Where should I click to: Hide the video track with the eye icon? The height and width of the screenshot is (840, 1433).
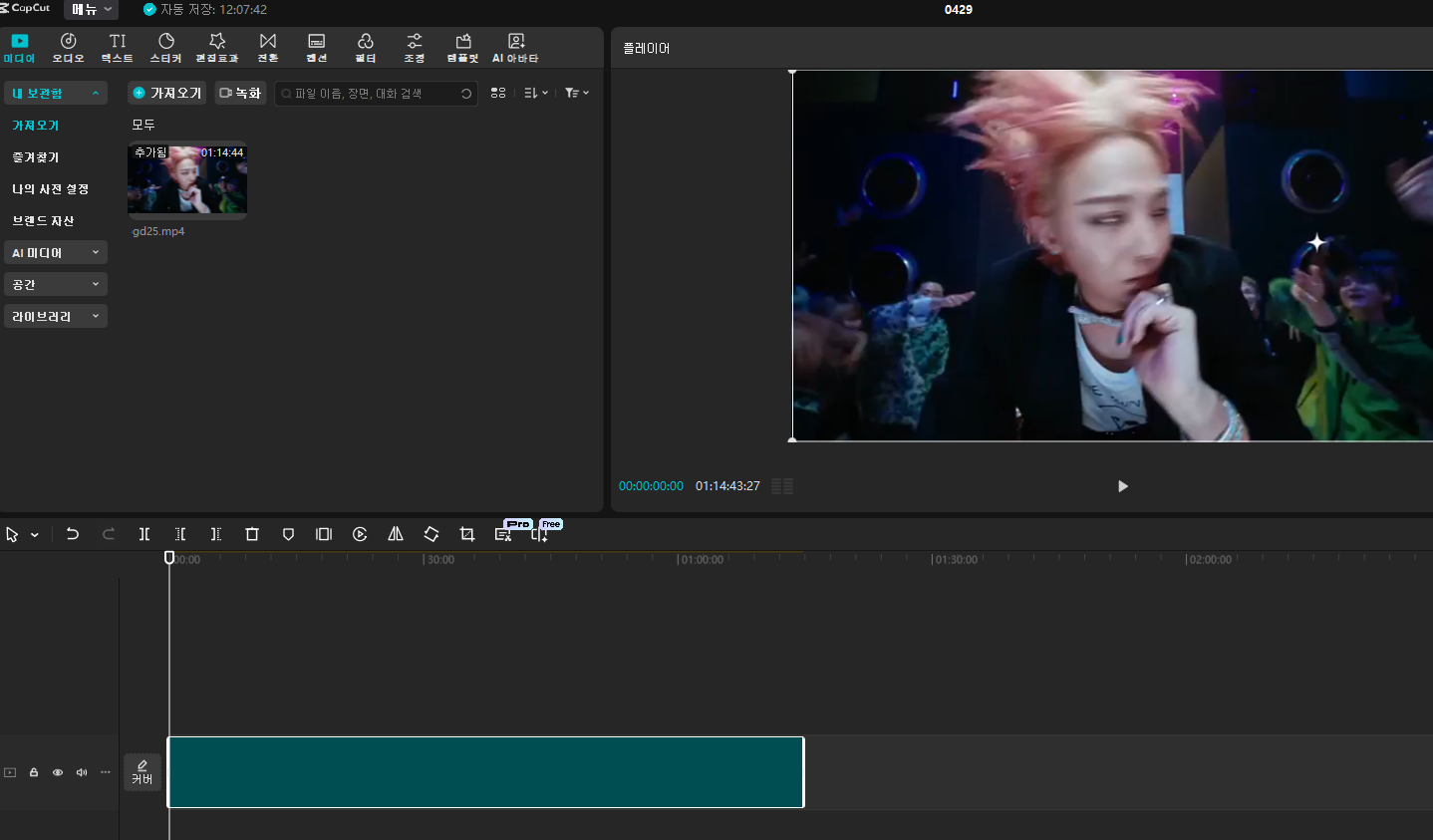click(58, 772)
